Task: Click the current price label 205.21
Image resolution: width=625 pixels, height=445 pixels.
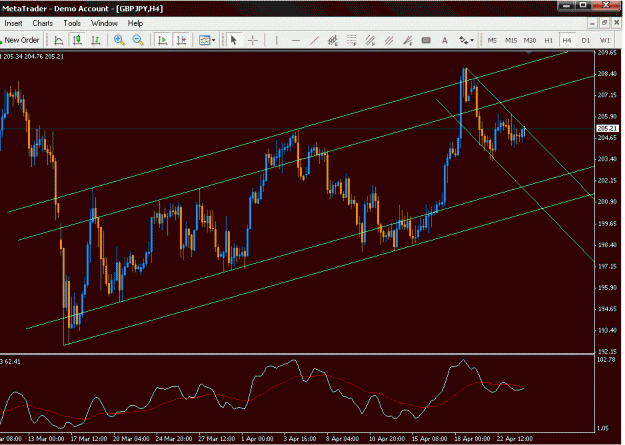Action: [607, 128]
